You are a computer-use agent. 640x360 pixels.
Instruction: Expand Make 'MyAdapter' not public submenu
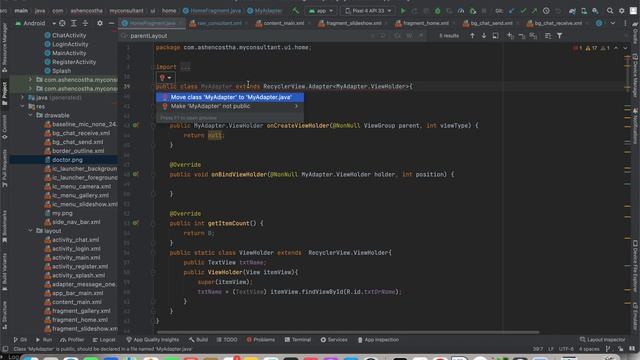pyautogui.click(x=296, y=106)
